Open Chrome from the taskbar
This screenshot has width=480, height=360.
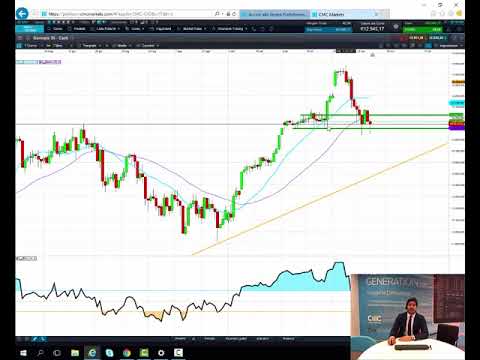127,353
